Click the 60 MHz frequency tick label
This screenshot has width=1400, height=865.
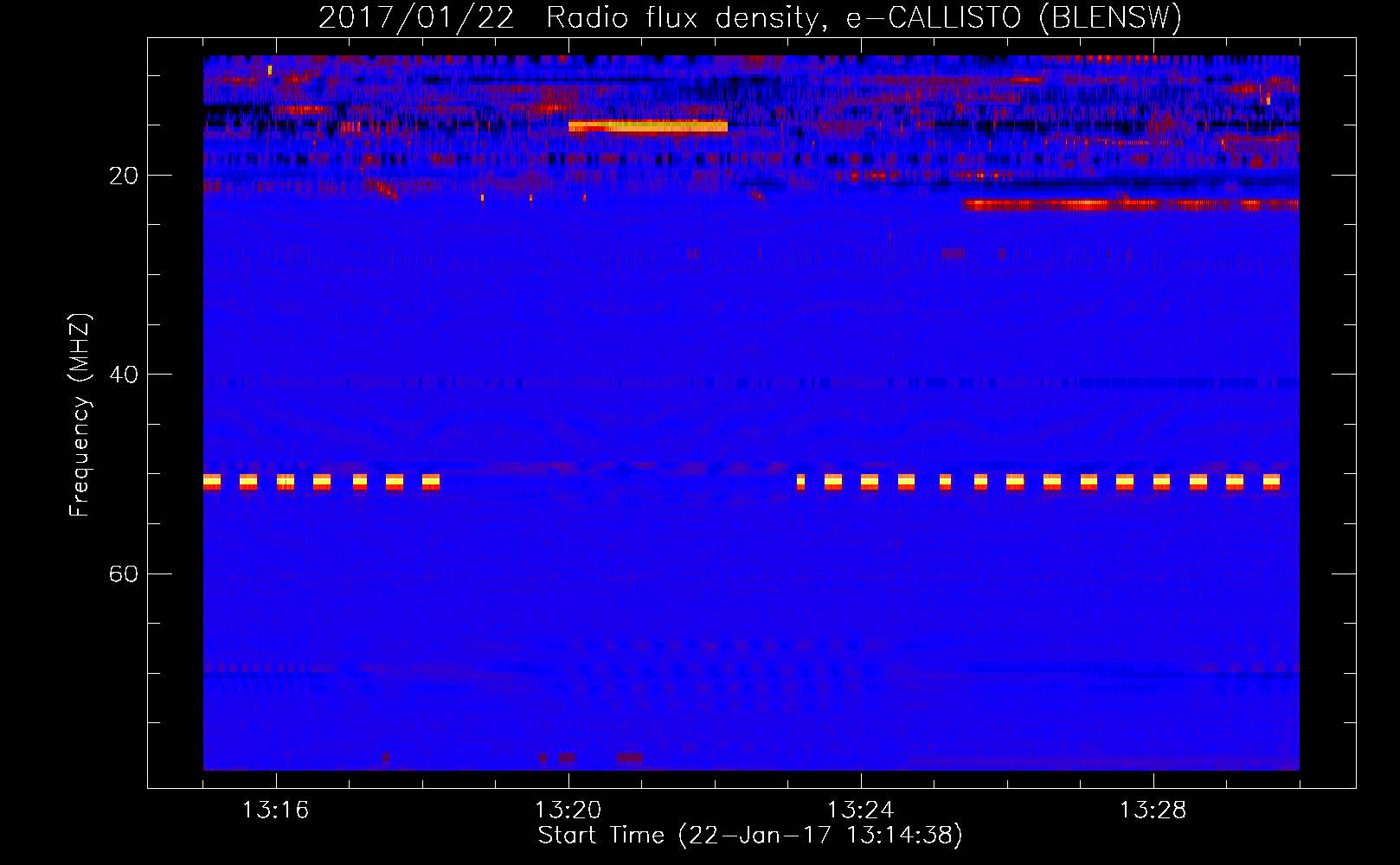[x=123, y=573]
